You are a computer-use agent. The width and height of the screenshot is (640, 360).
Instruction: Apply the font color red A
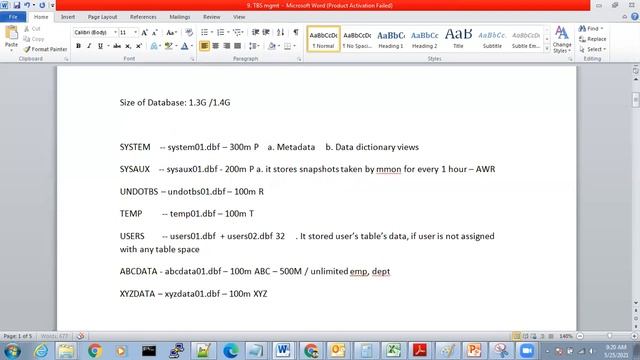point(184,46)
